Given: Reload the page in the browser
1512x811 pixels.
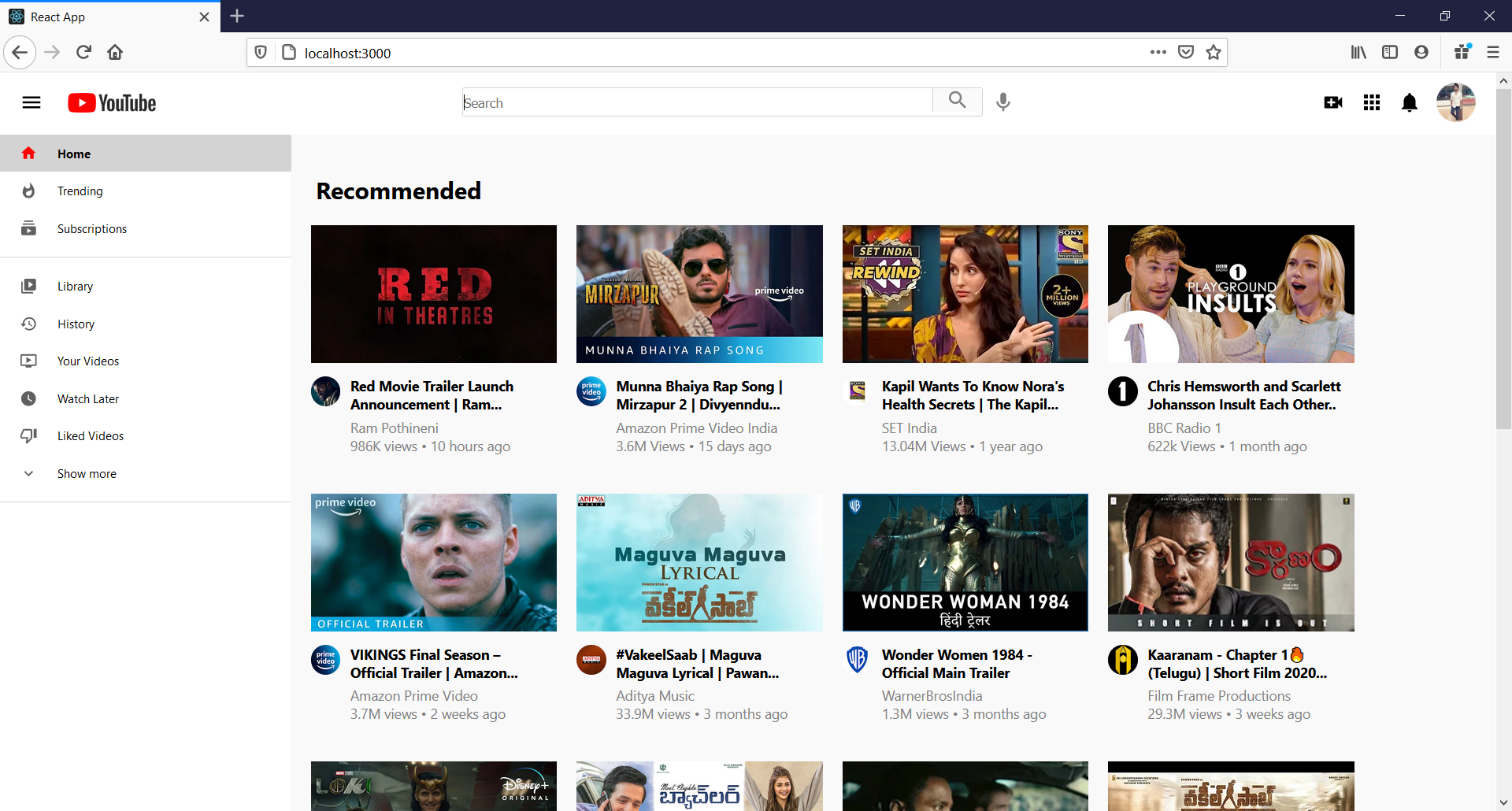Looking at the screenshot, I should [83, 53].
